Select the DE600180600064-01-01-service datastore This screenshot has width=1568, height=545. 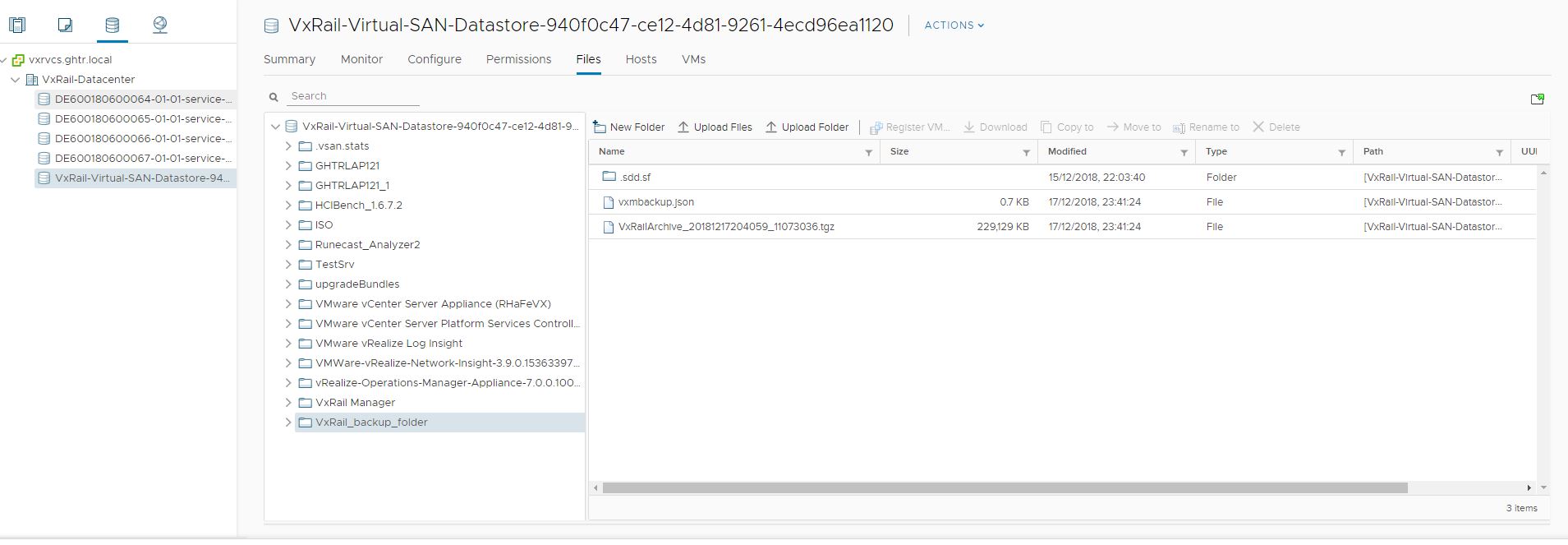(136, 99)
